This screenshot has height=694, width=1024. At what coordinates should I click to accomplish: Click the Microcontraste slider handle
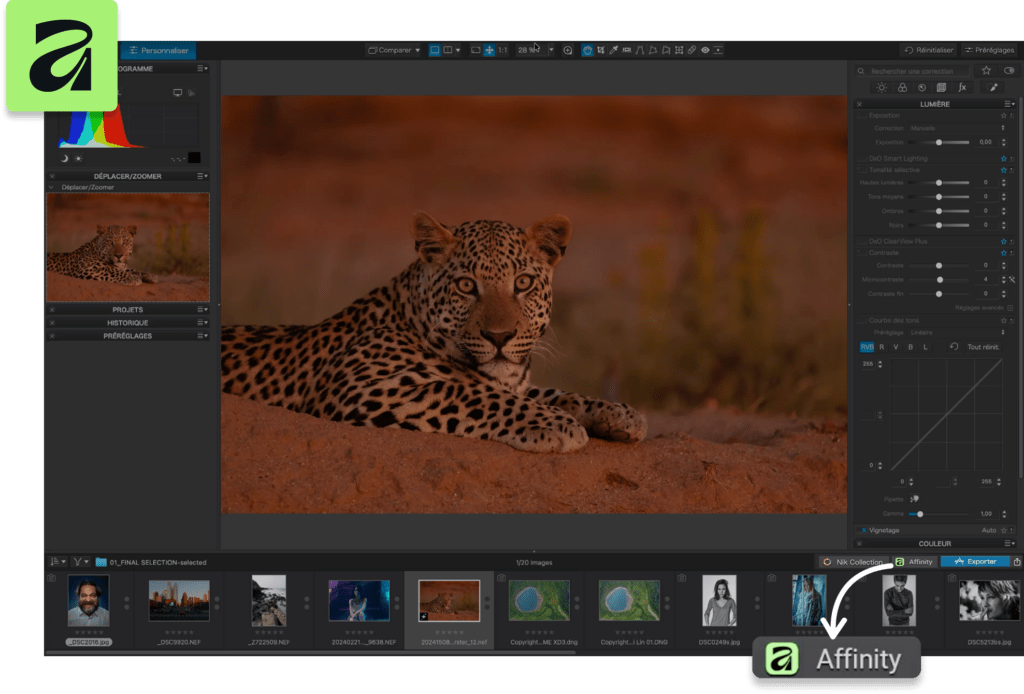pyautogui.click(x=940, y=279)
